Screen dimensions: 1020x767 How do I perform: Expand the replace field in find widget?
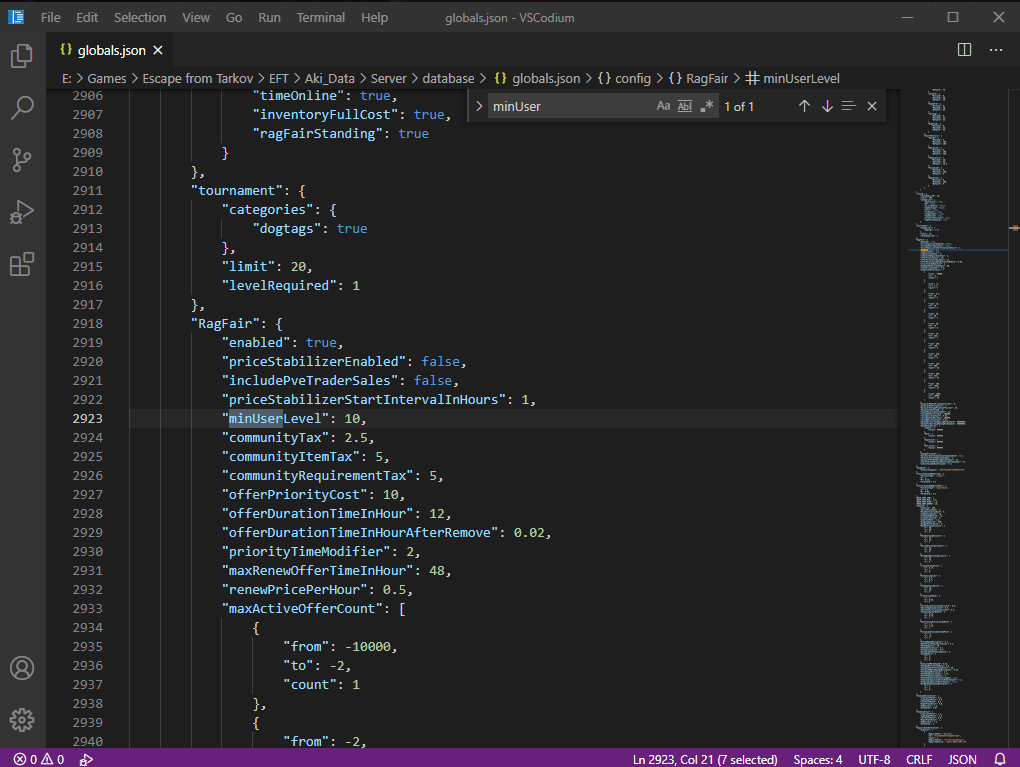click(479, 106)
